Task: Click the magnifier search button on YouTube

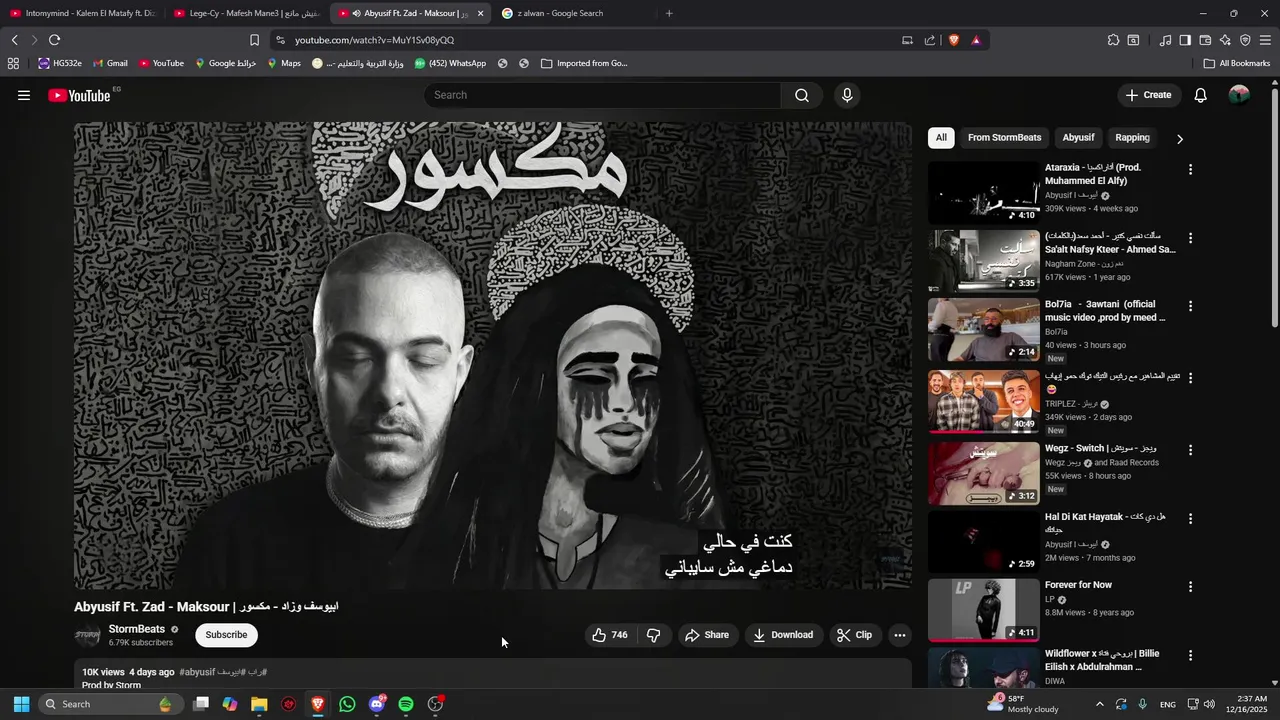Action: coord(802,95)
